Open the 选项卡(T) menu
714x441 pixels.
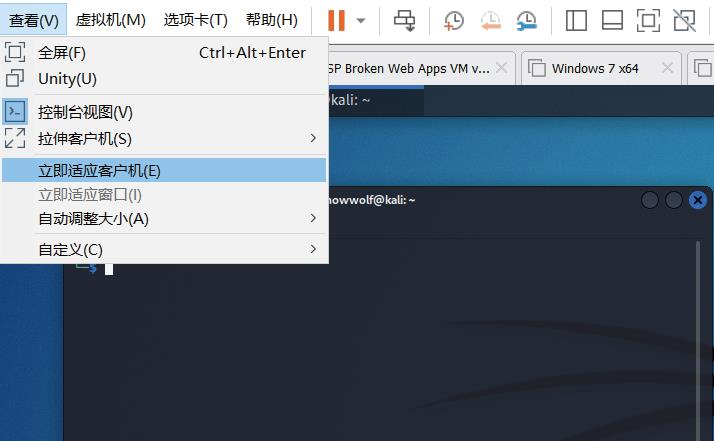(x=195, y=20)
